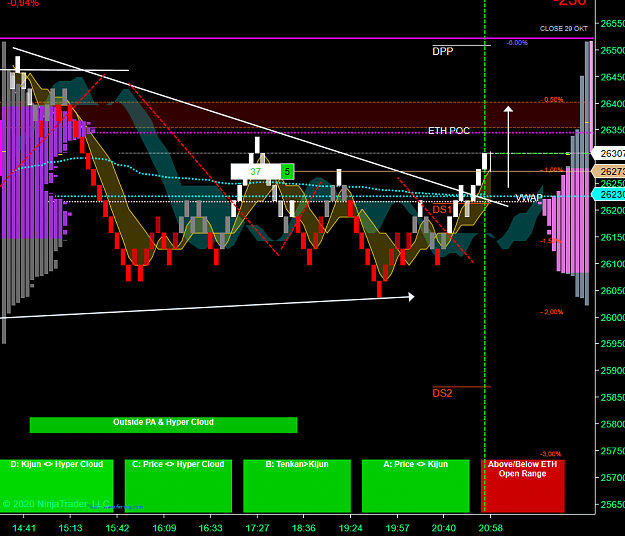The width and height of the screenshot is (625, 536).
Task: Click the -2.00% level label
Action: click(x=552, y=312)
